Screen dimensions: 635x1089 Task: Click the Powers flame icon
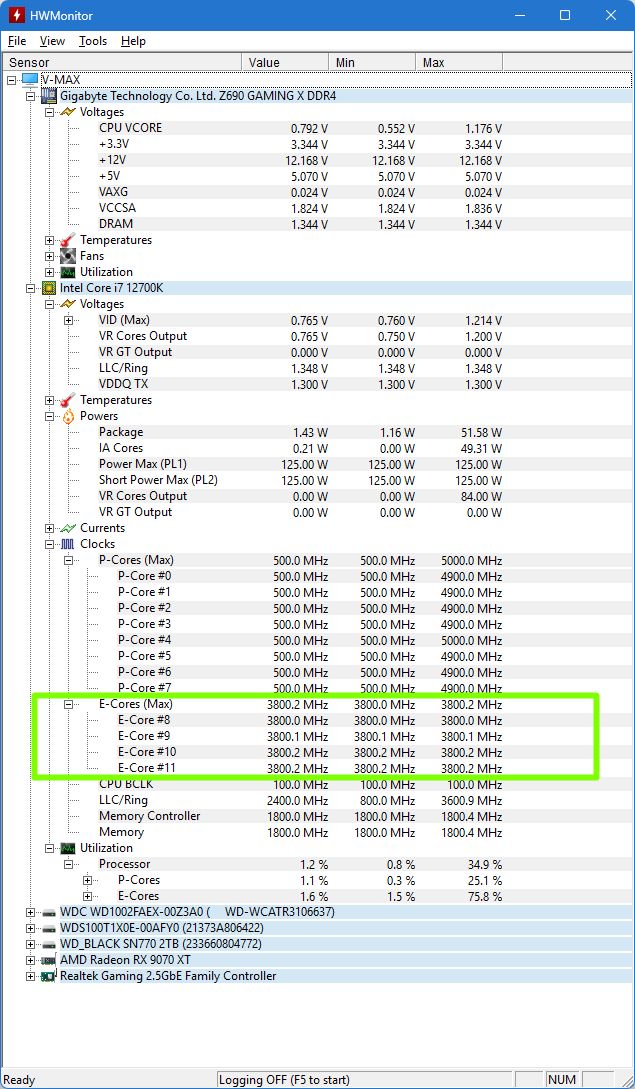click(68, 416)
